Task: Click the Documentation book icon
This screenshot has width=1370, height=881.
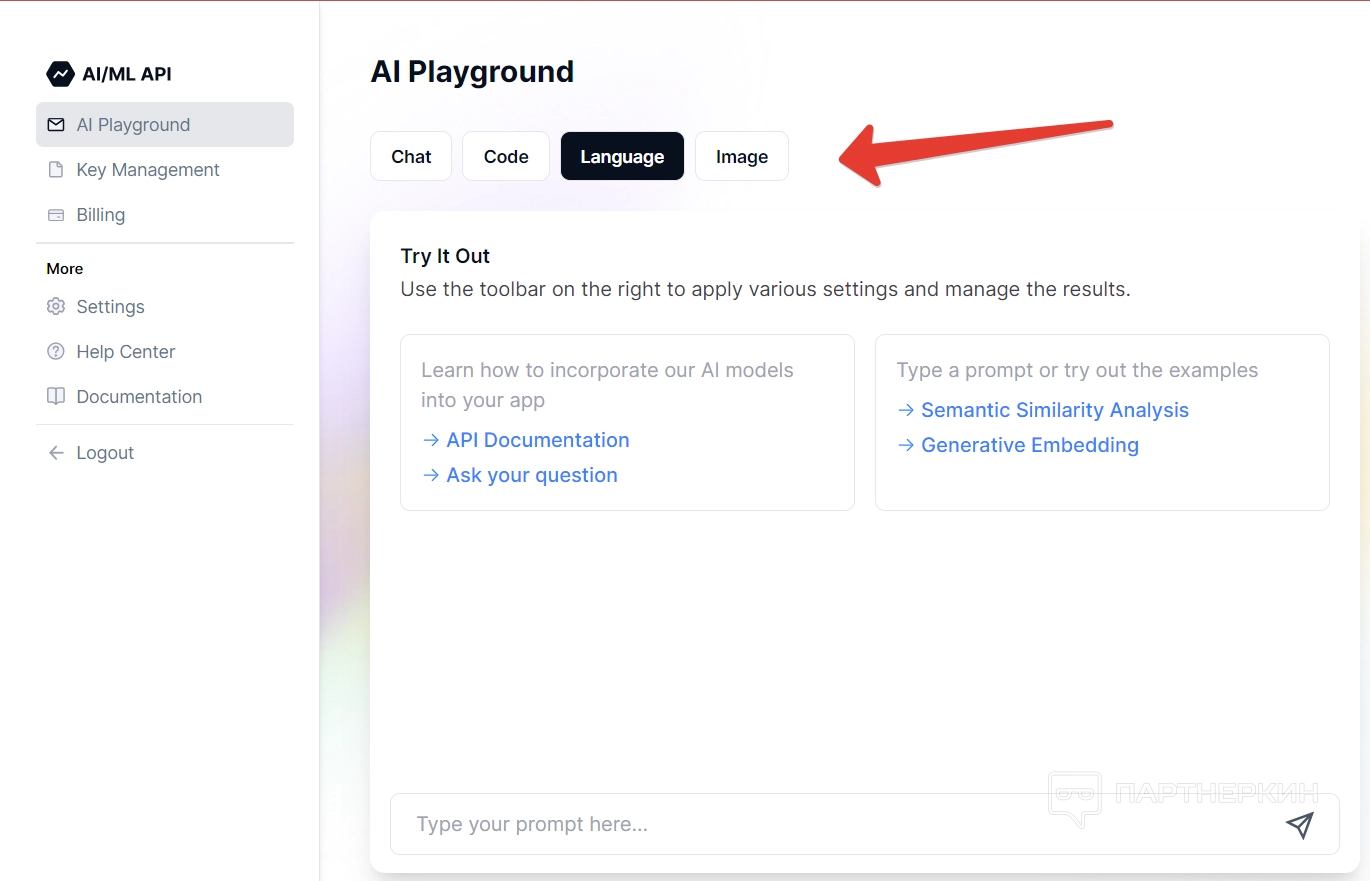Action: (56, 397)
